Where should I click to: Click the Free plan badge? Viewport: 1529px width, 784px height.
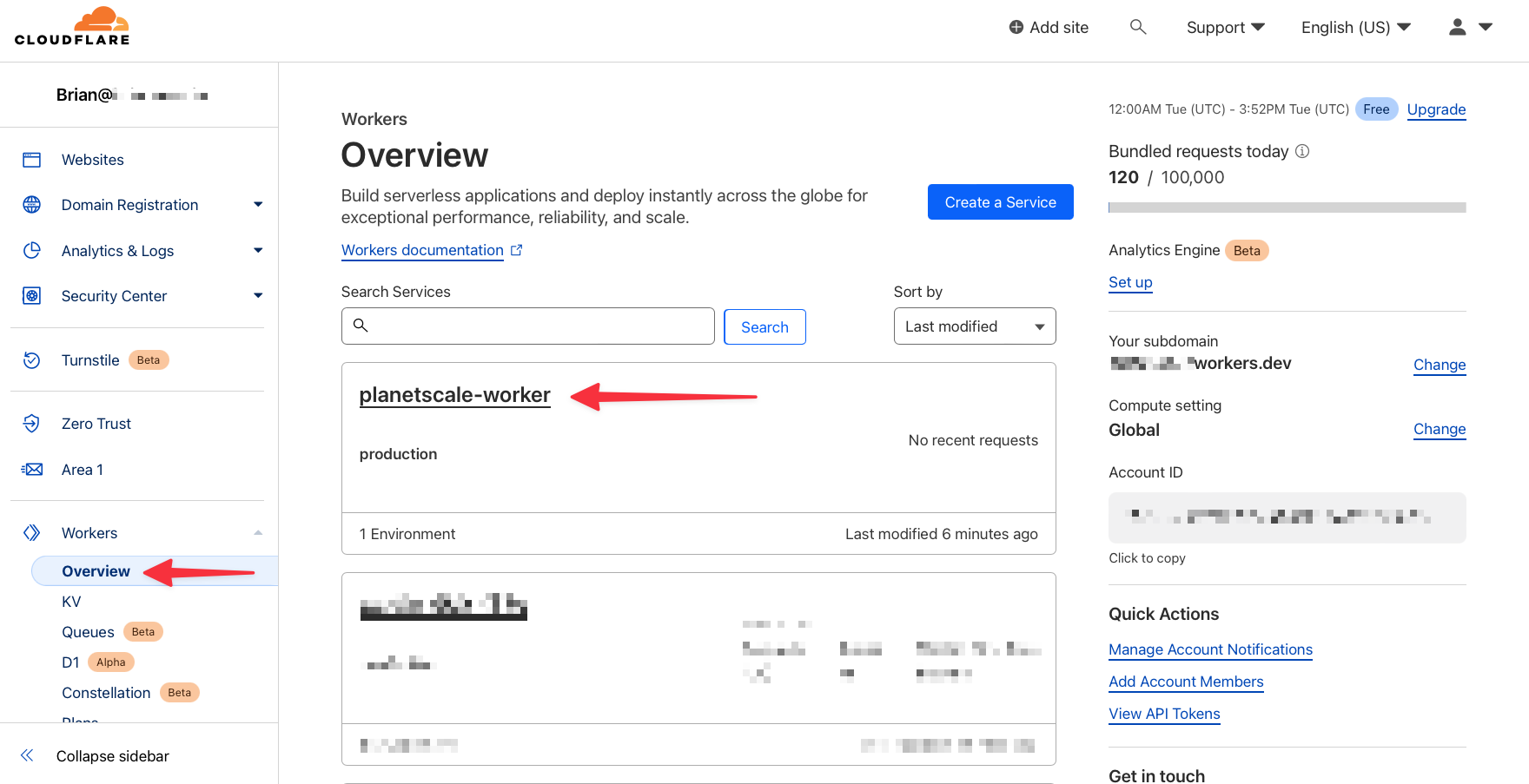tap(1376, 109)
